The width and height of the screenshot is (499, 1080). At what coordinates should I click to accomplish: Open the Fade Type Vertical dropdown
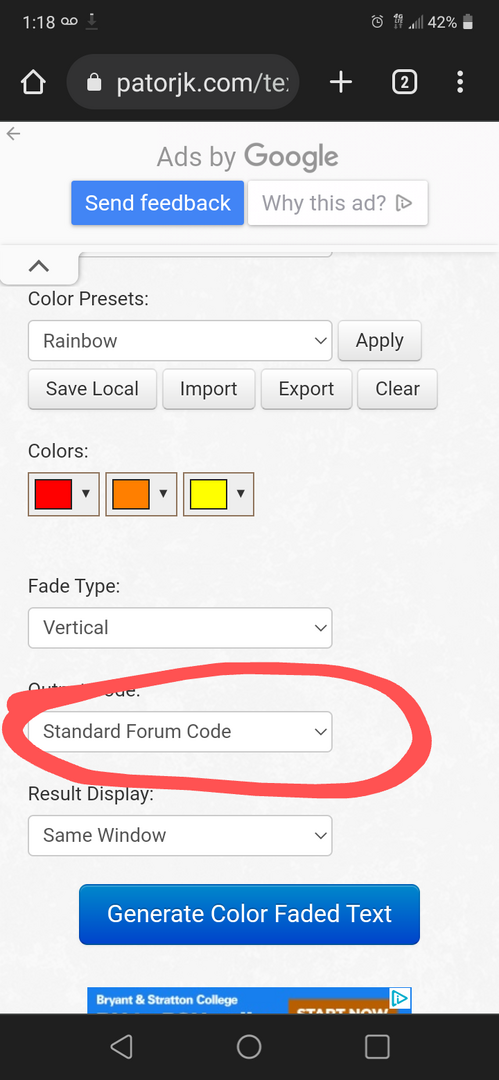pyautogui.click(x=180, y=627)
